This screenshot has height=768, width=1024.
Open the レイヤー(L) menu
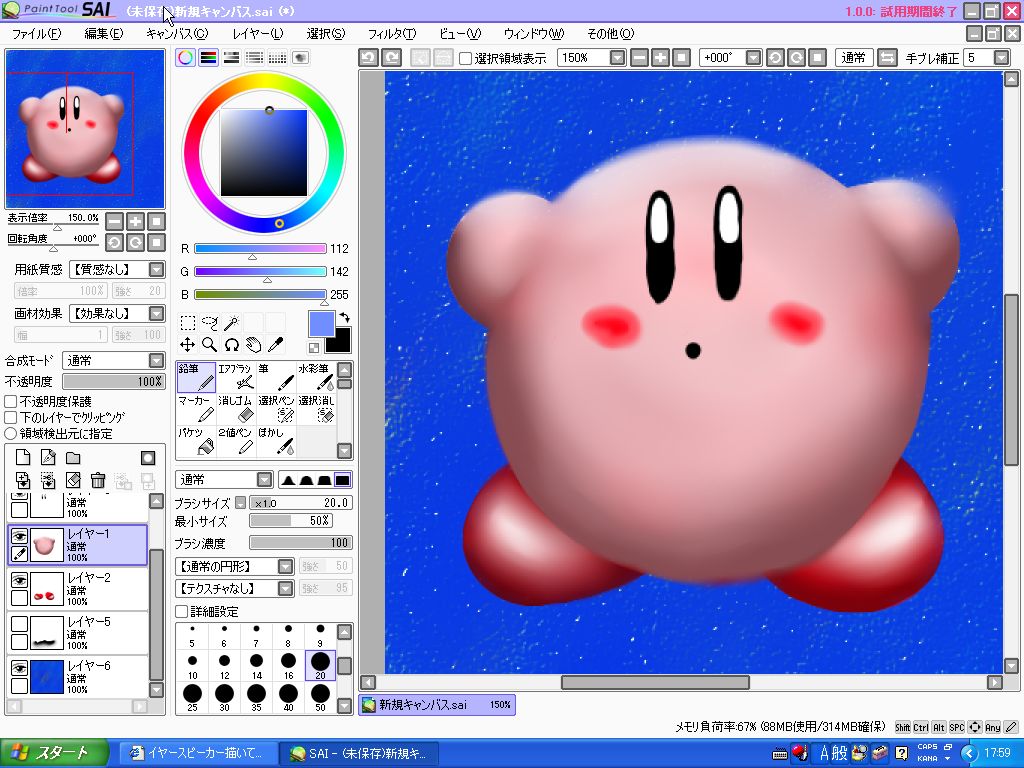point(258,34)
